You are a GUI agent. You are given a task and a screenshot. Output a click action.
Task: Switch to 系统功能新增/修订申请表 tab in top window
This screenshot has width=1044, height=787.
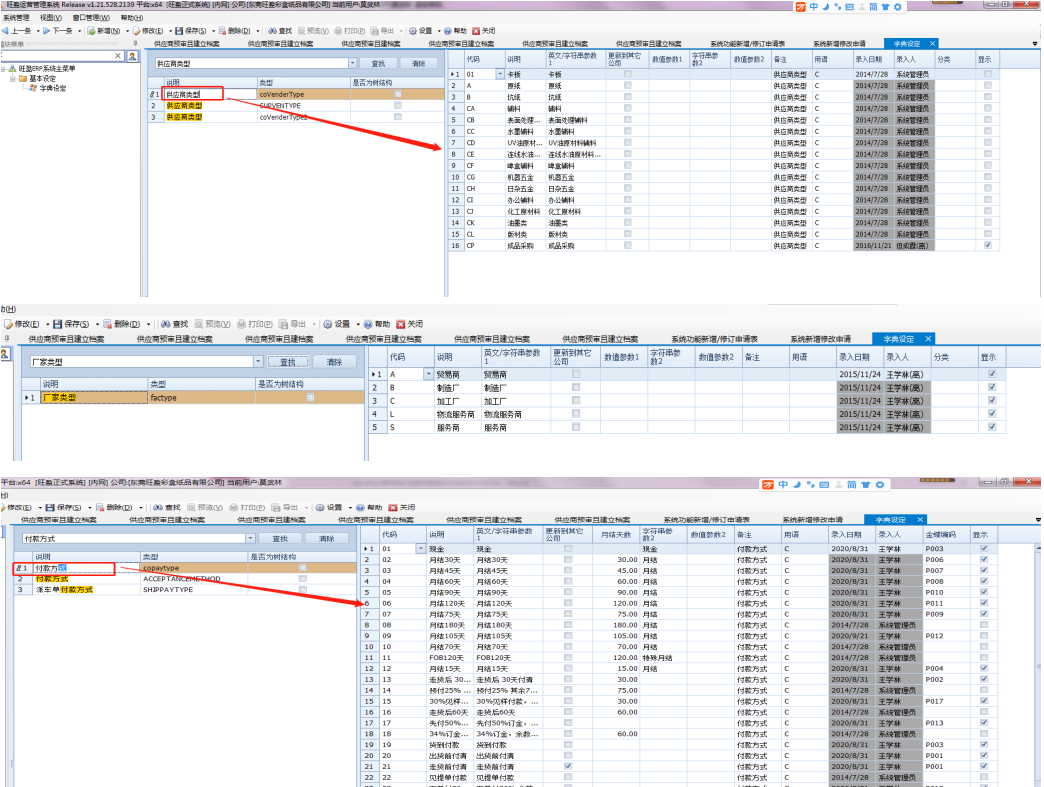[747, 44]
